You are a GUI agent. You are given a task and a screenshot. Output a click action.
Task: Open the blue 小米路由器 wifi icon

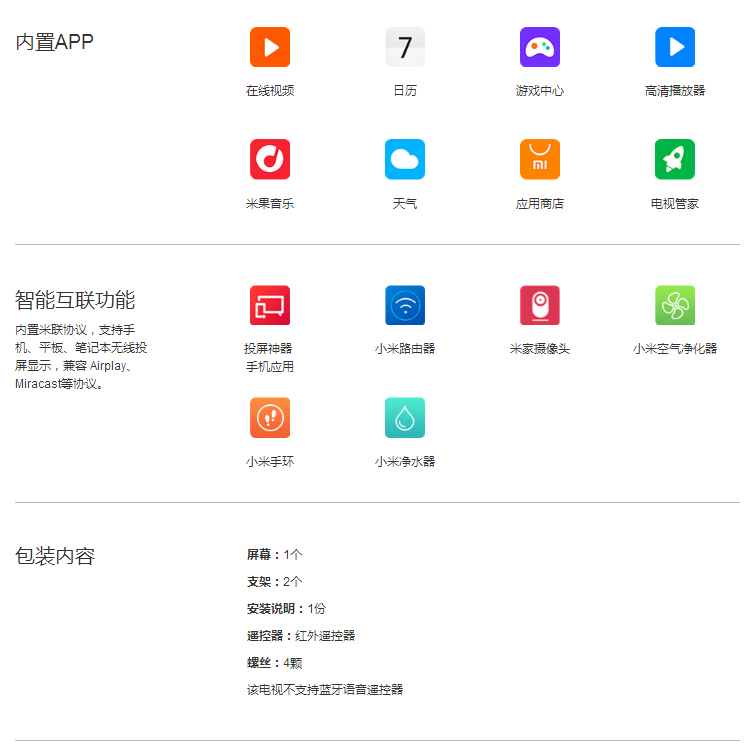[405, 305]
